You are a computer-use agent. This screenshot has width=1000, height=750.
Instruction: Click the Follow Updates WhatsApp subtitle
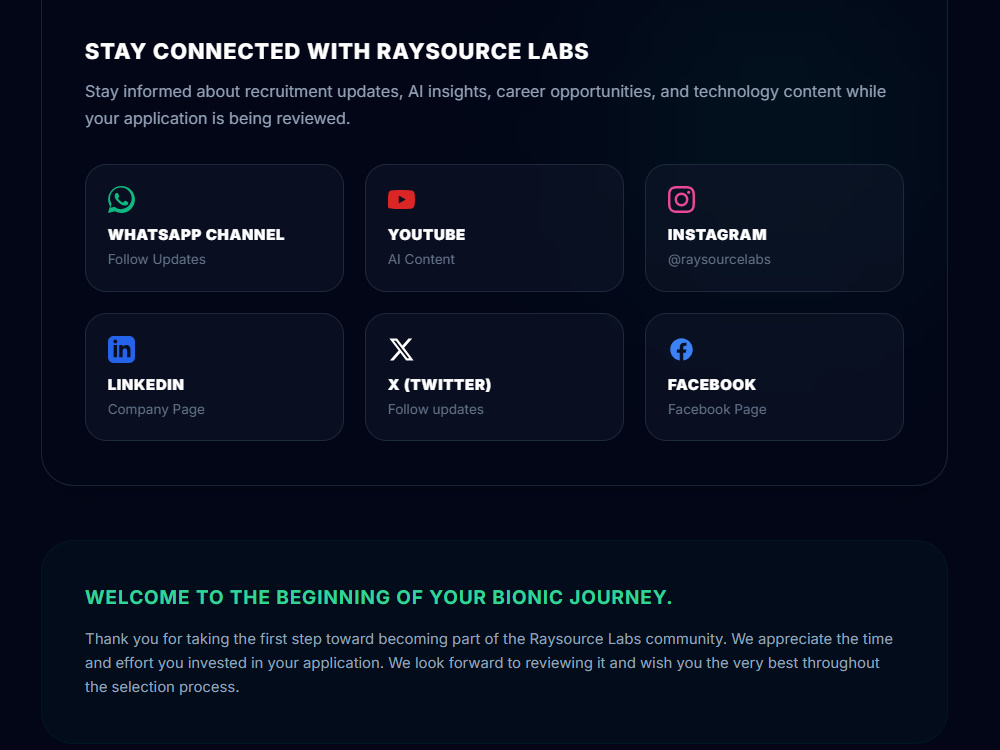click(x=157, y=260)
